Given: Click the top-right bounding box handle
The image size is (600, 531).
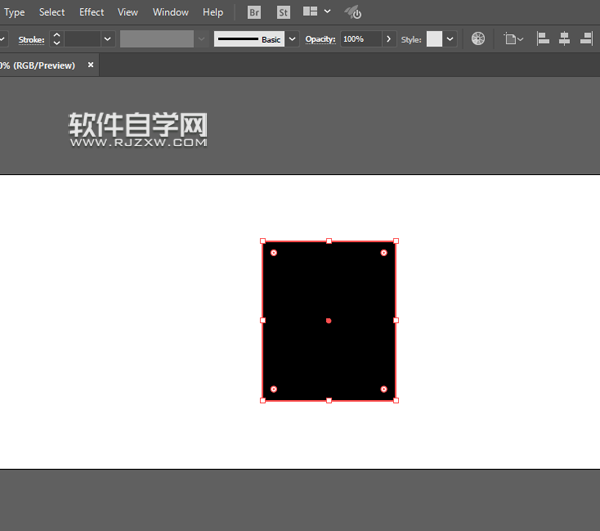Looking at the screenshot, I should [396, 241].
